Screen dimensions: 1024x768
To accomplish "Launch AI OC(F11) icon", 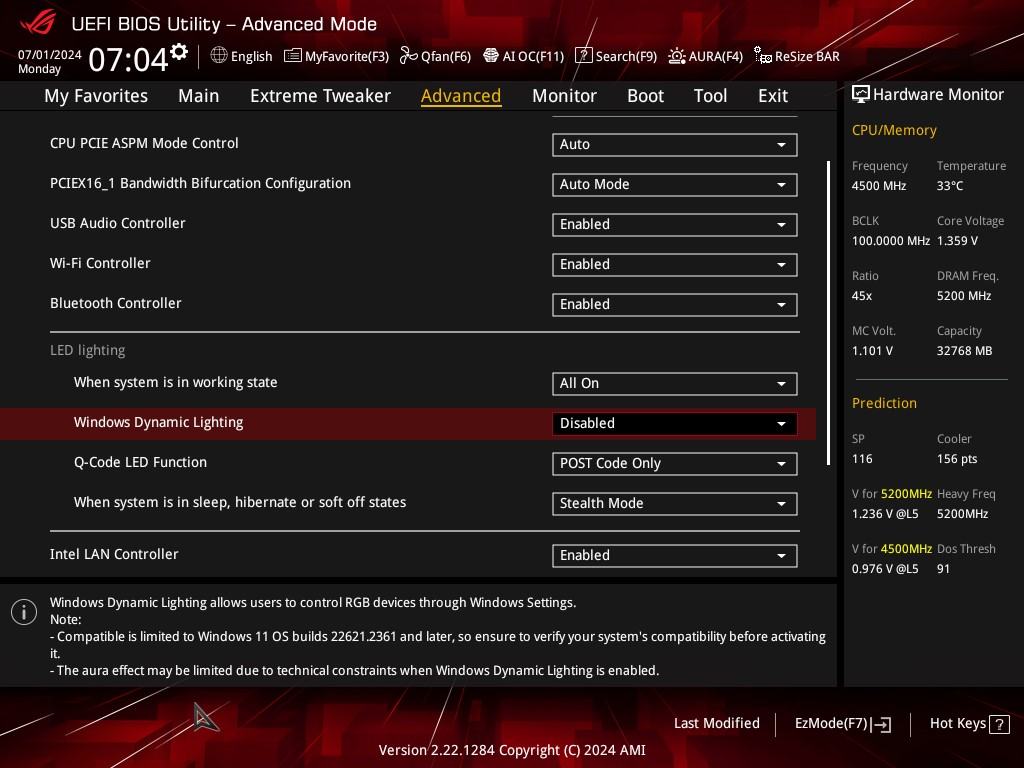I will [x=490, y=56].
